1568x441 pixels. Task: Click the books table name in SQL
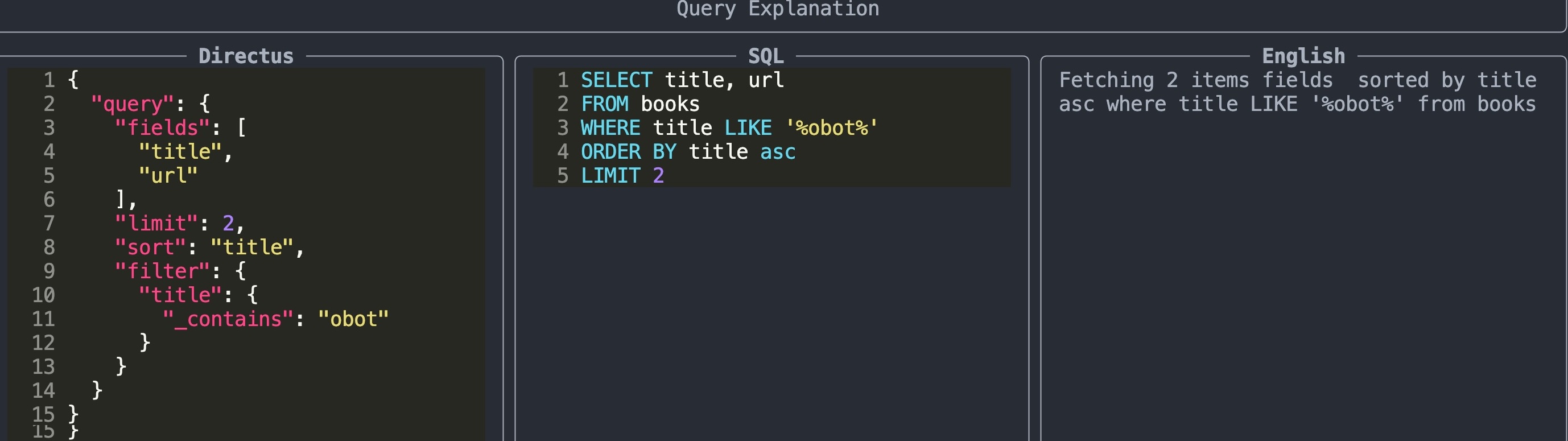click(670, 104)
